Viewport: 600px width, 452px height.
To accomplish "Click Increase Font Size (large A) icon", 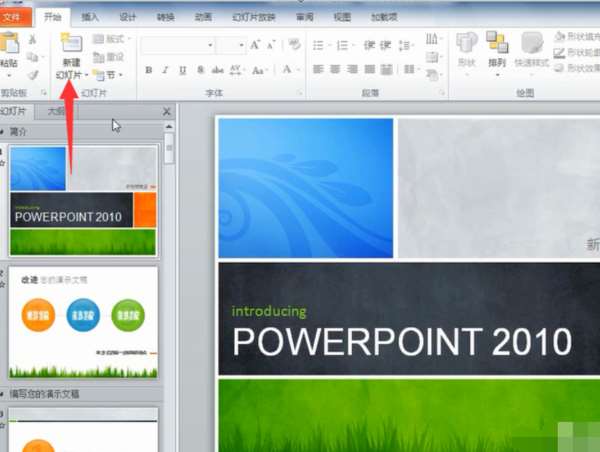I will coord(255,45).
